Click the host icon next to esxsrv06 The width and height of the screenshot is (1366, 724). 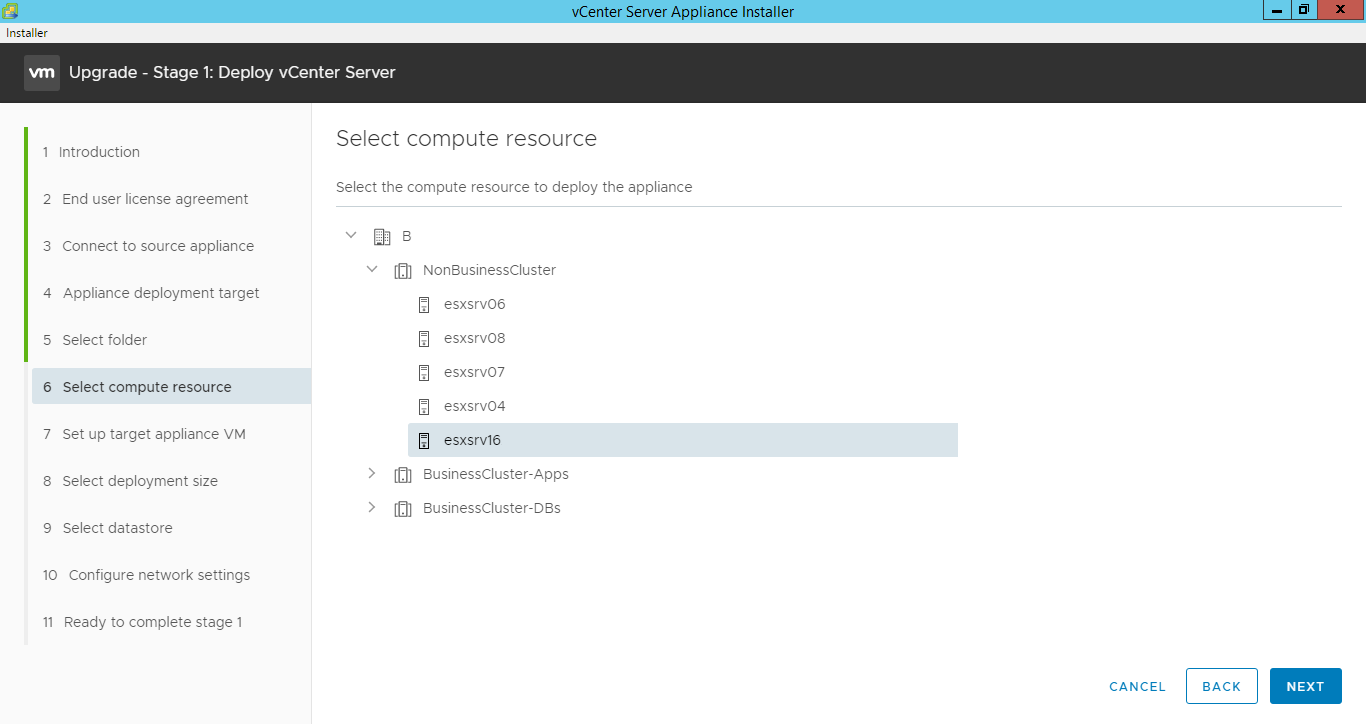[x=424, y=303]
